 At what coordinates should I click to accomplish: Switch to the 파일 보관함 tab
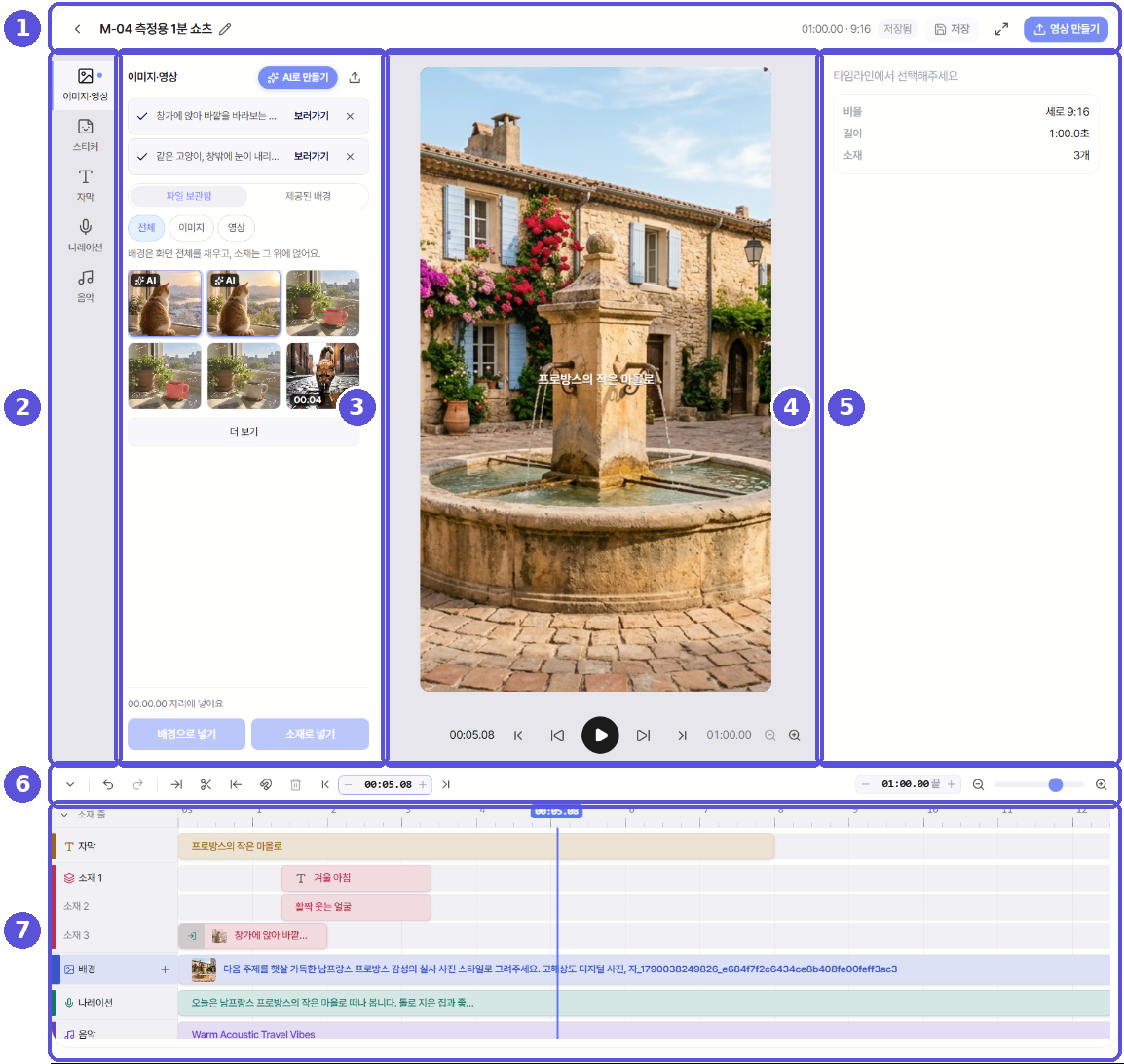pyautogui.click(x=189, y=196)
